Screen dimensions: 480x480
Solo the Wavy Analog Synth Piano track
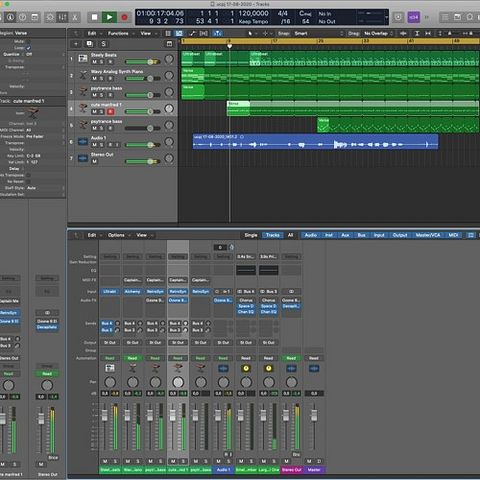102,79
